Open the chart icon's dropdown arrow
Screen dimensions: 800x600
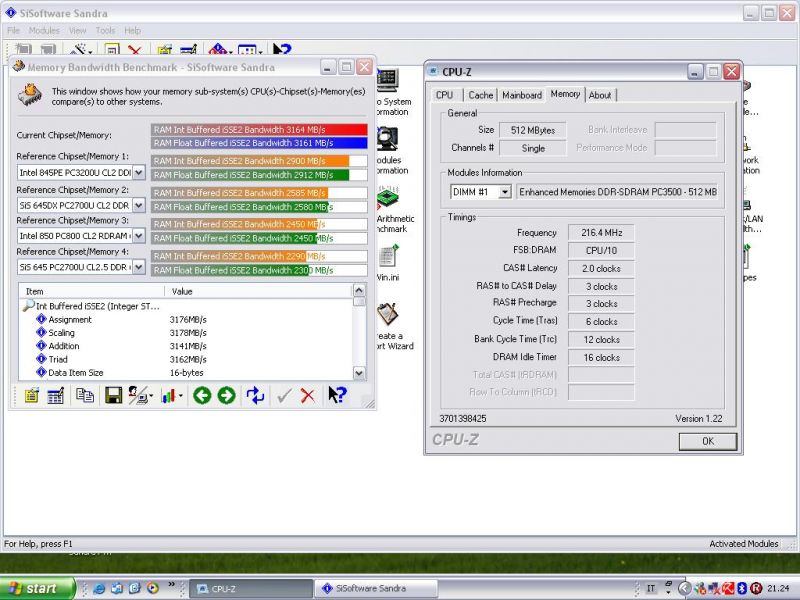point(181,395)
